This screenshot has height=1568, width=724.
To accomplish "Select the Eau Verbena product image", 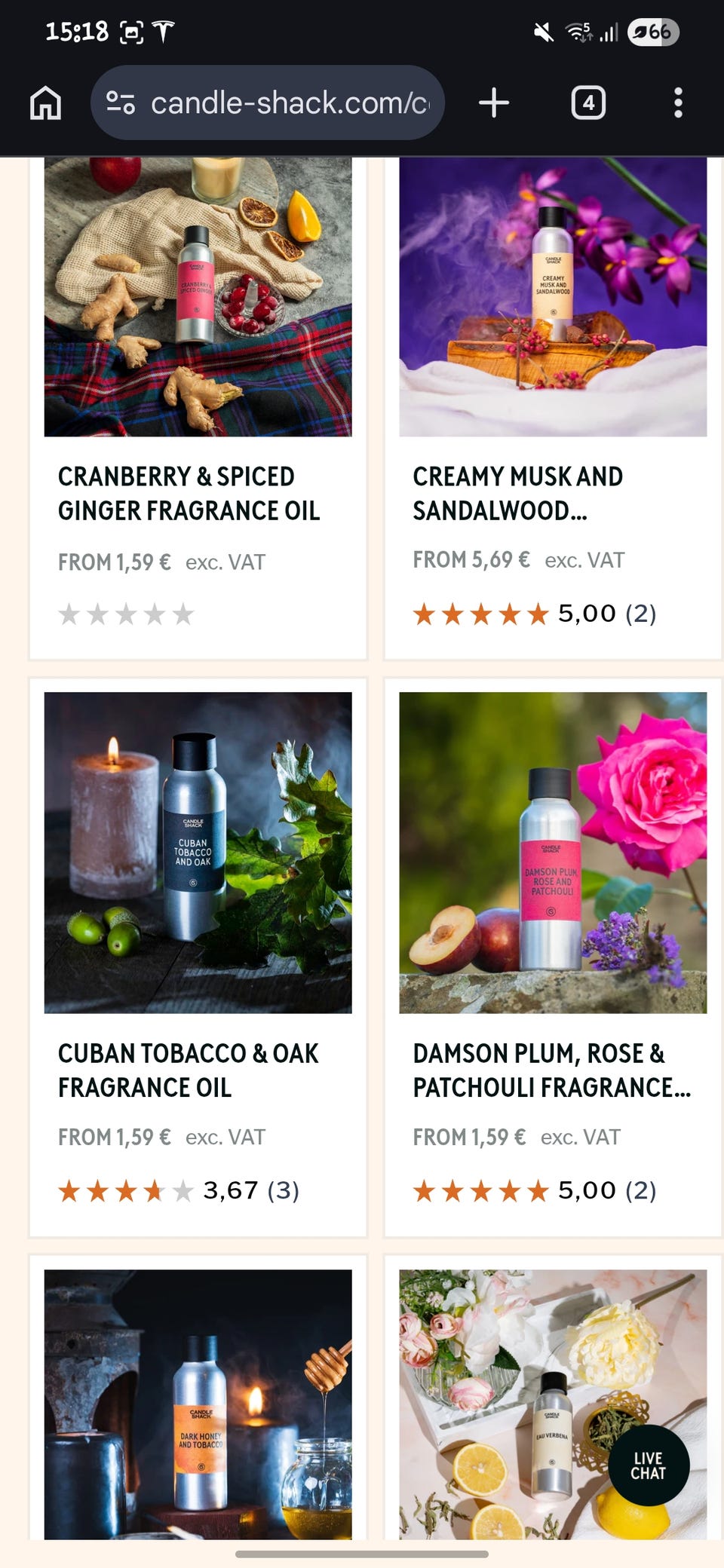I will [553, 1404].
